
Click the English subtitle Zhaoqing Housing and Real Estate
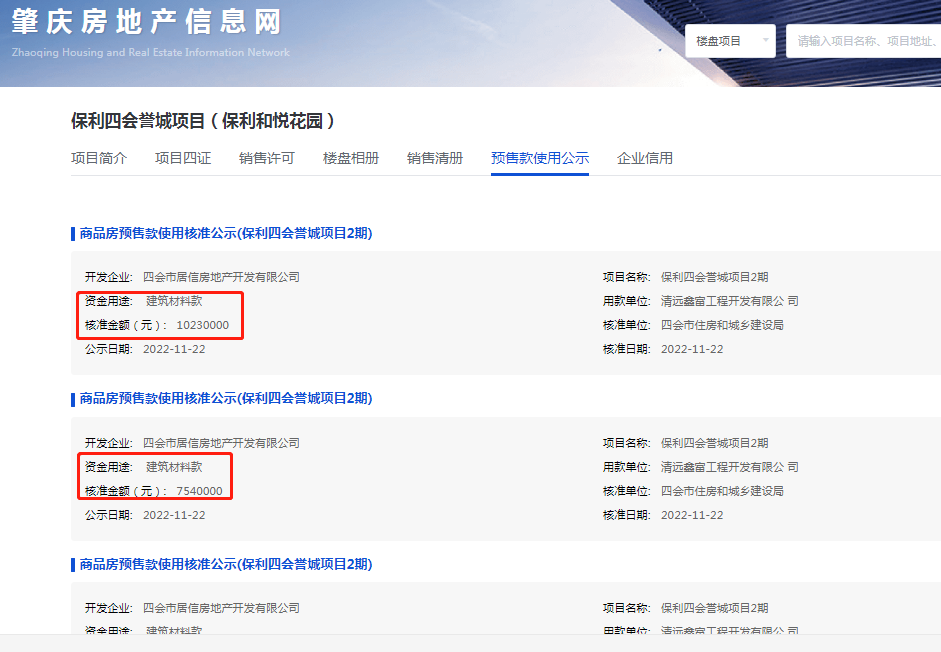click(x=151, y=52)
